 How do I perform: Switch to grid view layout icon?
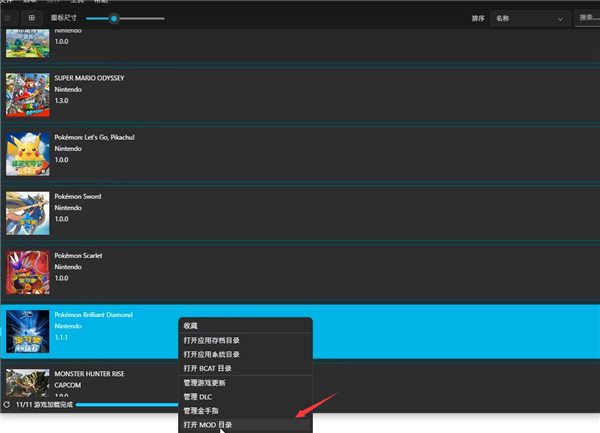(32, 18)
